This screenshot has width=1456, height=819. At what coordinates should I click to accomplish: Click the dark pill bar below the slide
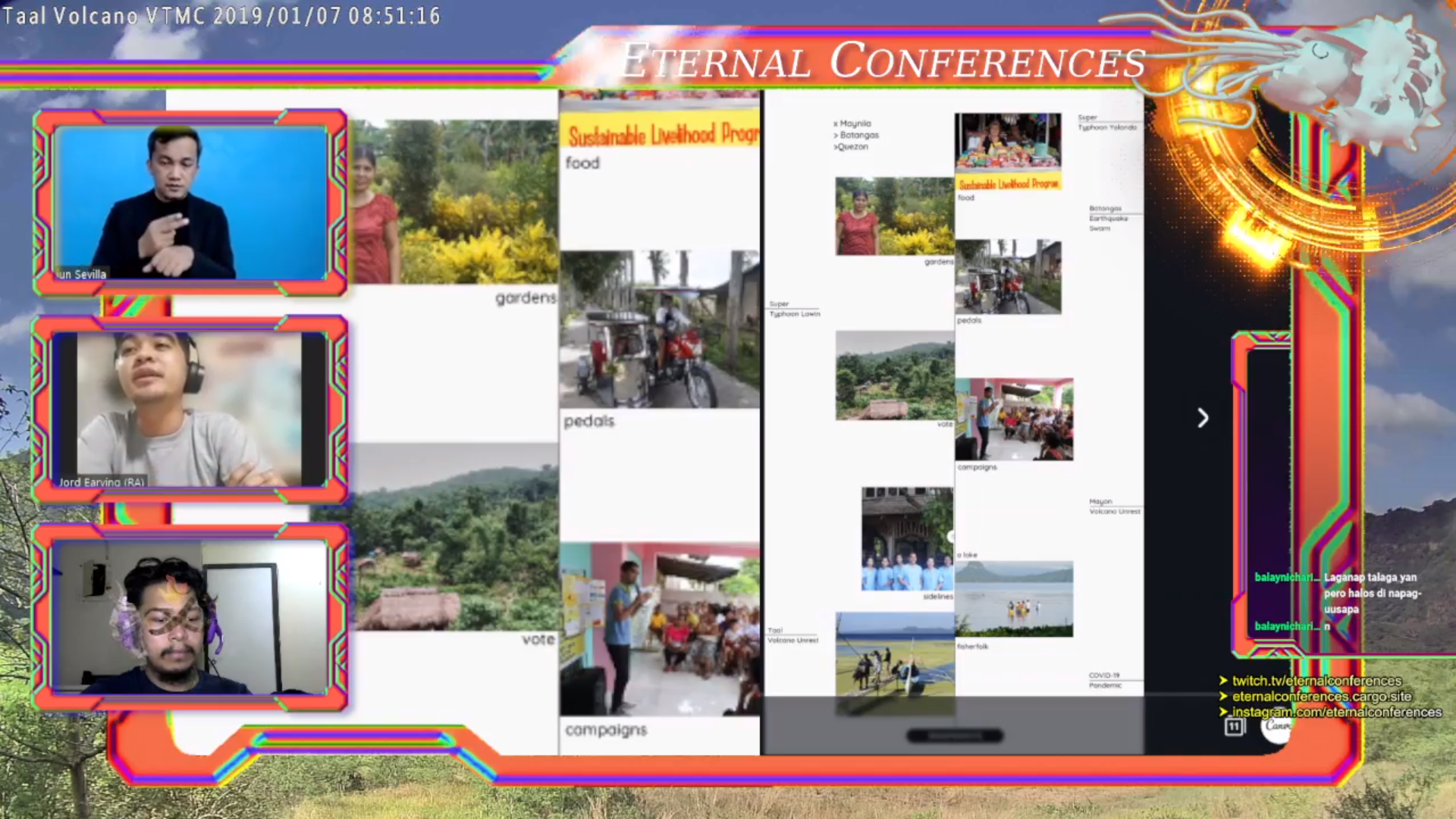[955, 736]
